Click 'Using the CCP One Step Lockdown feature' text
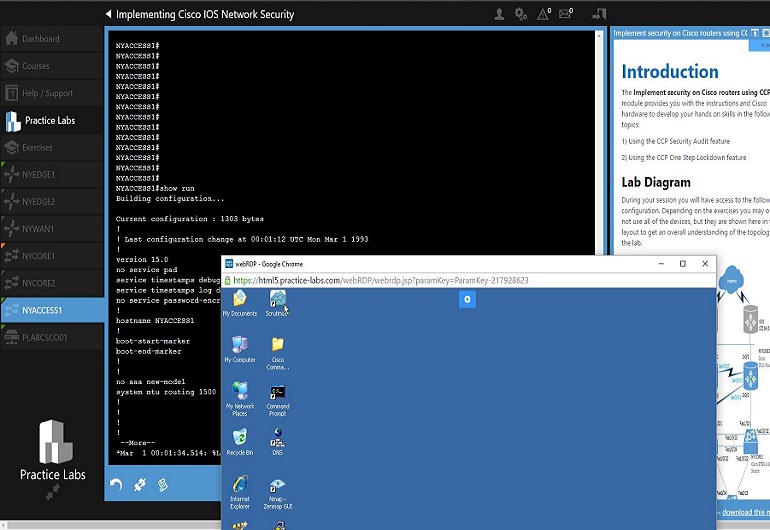 [687, 158]
